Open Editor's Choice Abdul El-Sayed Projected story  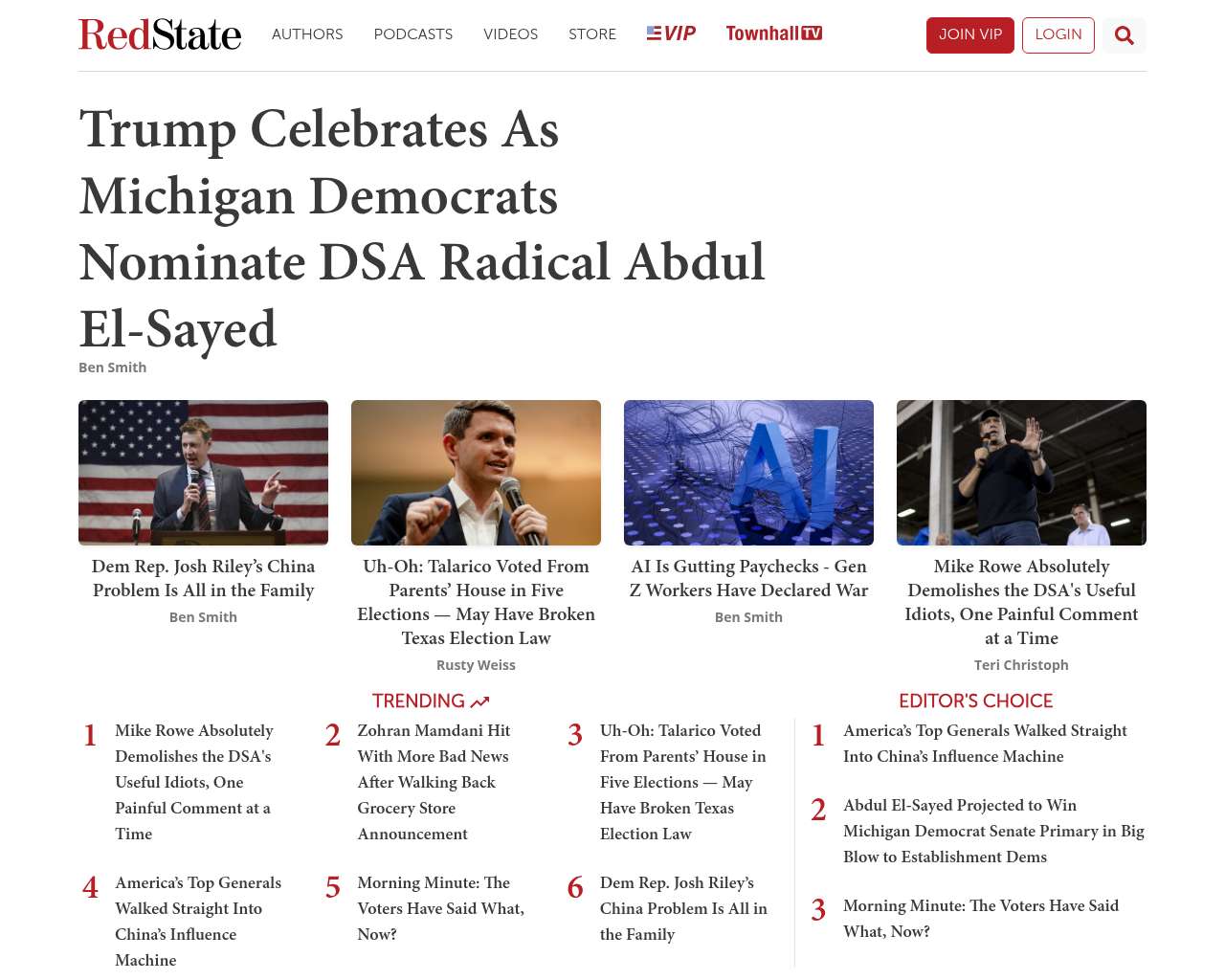coord(993,831)
